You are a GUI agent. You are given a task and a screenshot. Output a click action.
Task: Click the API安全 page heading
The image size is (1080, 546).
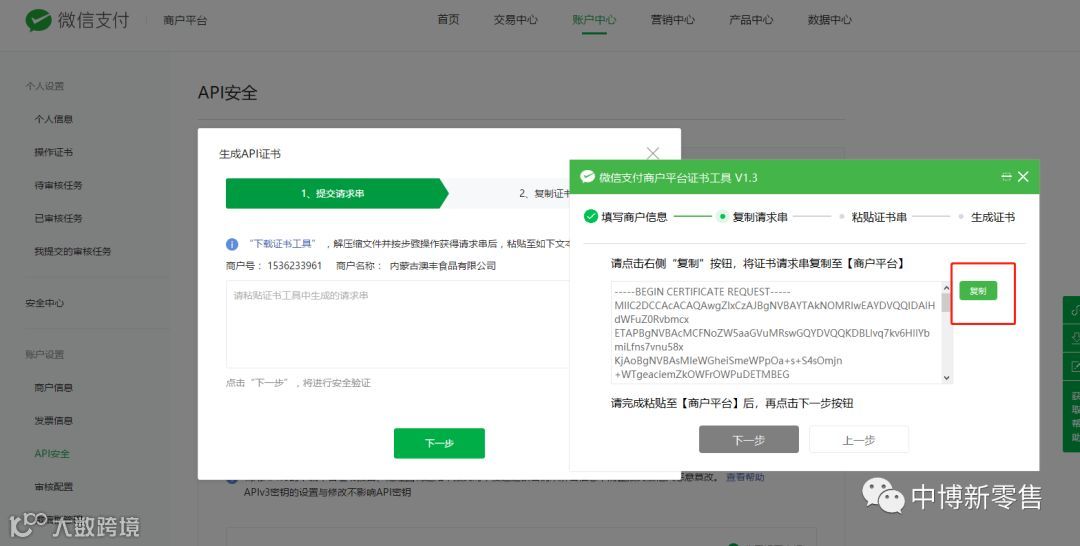228,93
